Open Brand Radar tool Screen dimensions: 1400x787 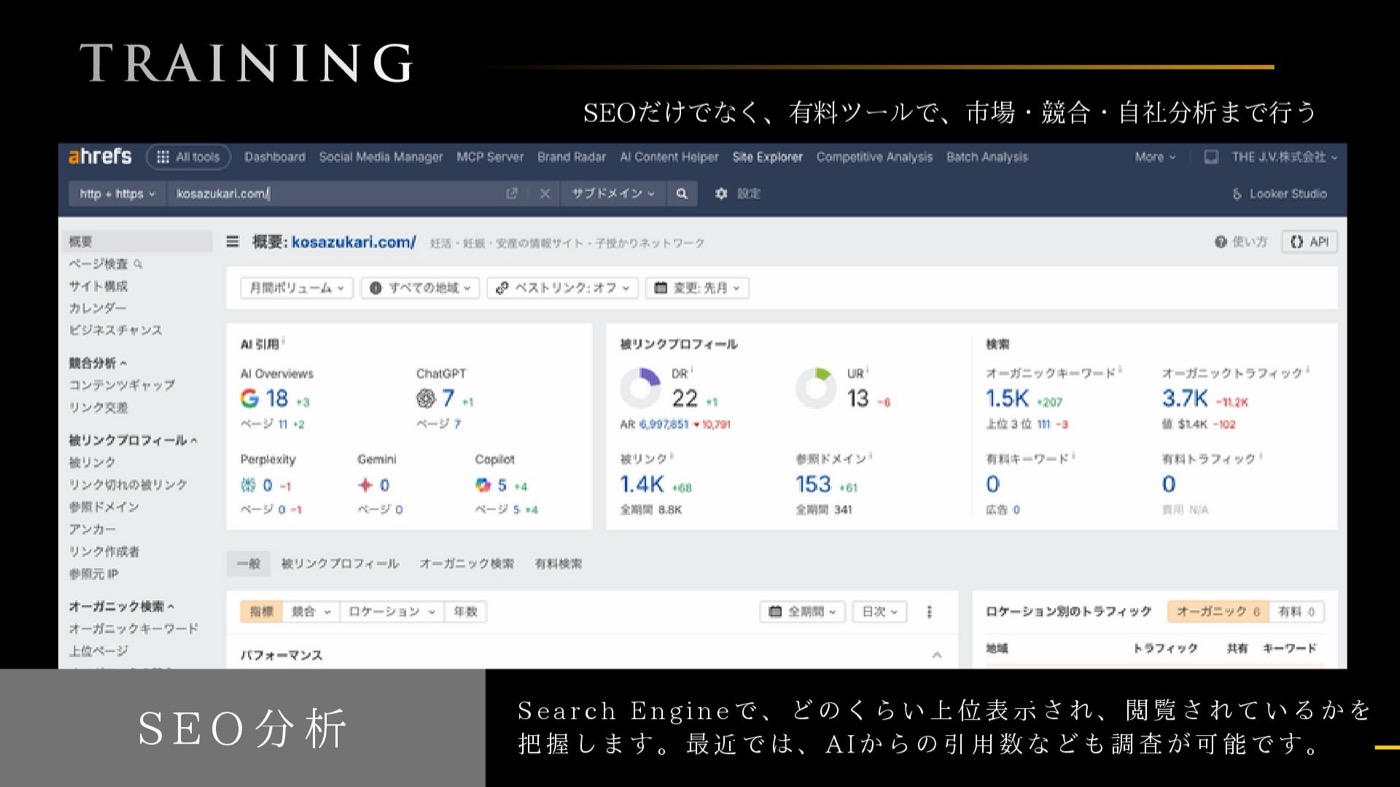pyautogui.click(x=572, y=157)
